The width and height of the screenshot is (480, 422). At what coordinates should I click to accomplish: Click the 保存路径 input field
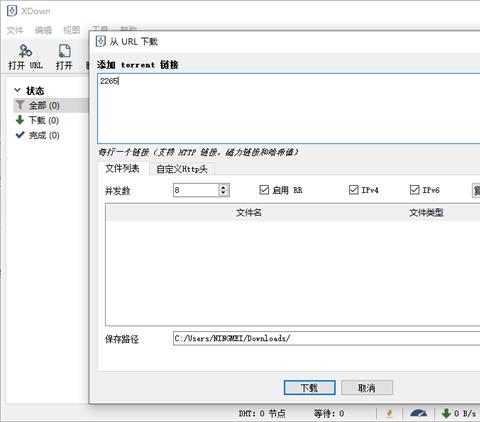click(327, 338)
